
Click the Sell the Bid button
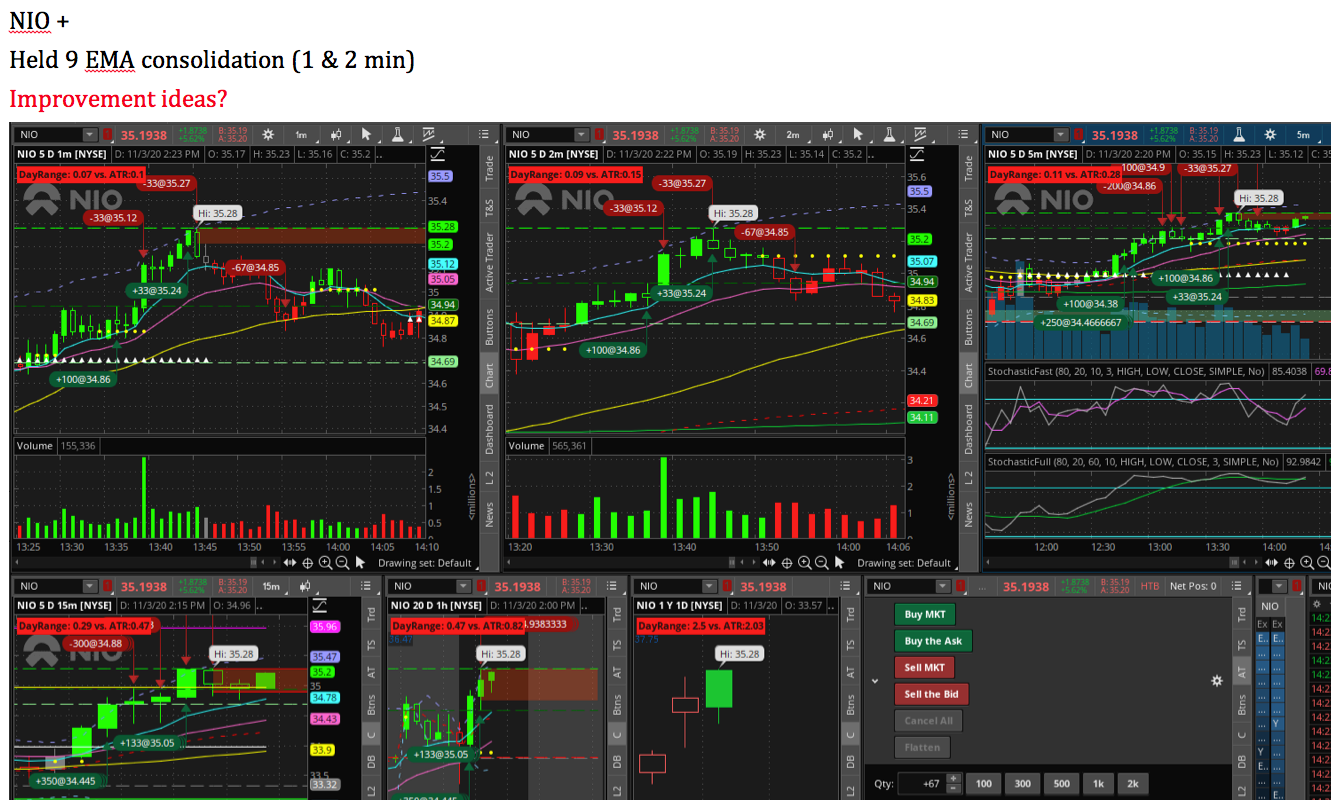[x=932, y=694]
